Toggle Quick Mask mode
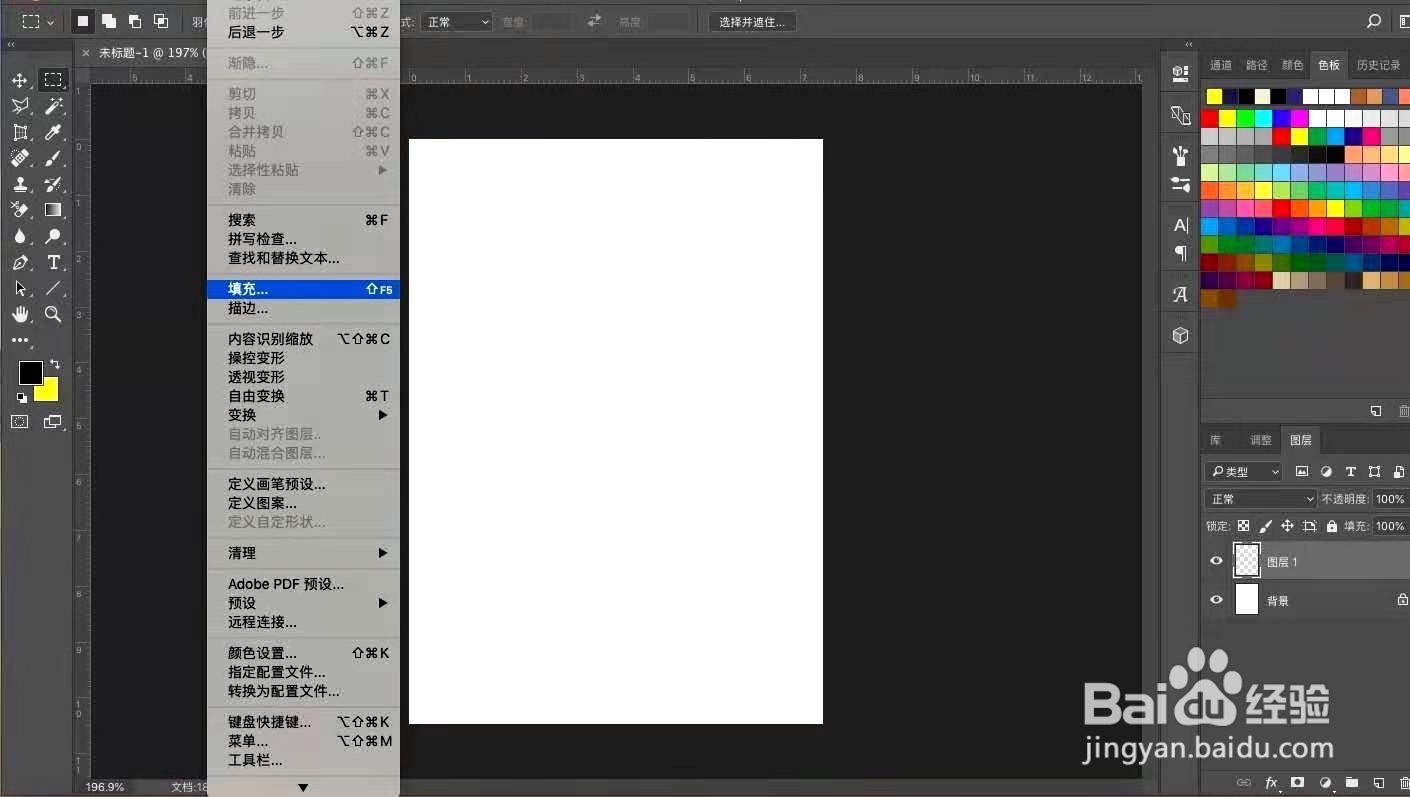This screenshot has height=797, width=1410. [x=20, y=422]
